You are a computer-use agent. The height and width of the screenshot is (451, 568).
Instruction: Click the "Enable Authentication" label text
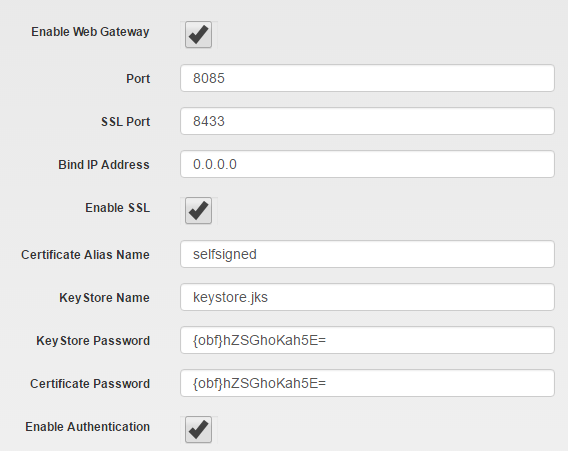[x=87, y=427]
